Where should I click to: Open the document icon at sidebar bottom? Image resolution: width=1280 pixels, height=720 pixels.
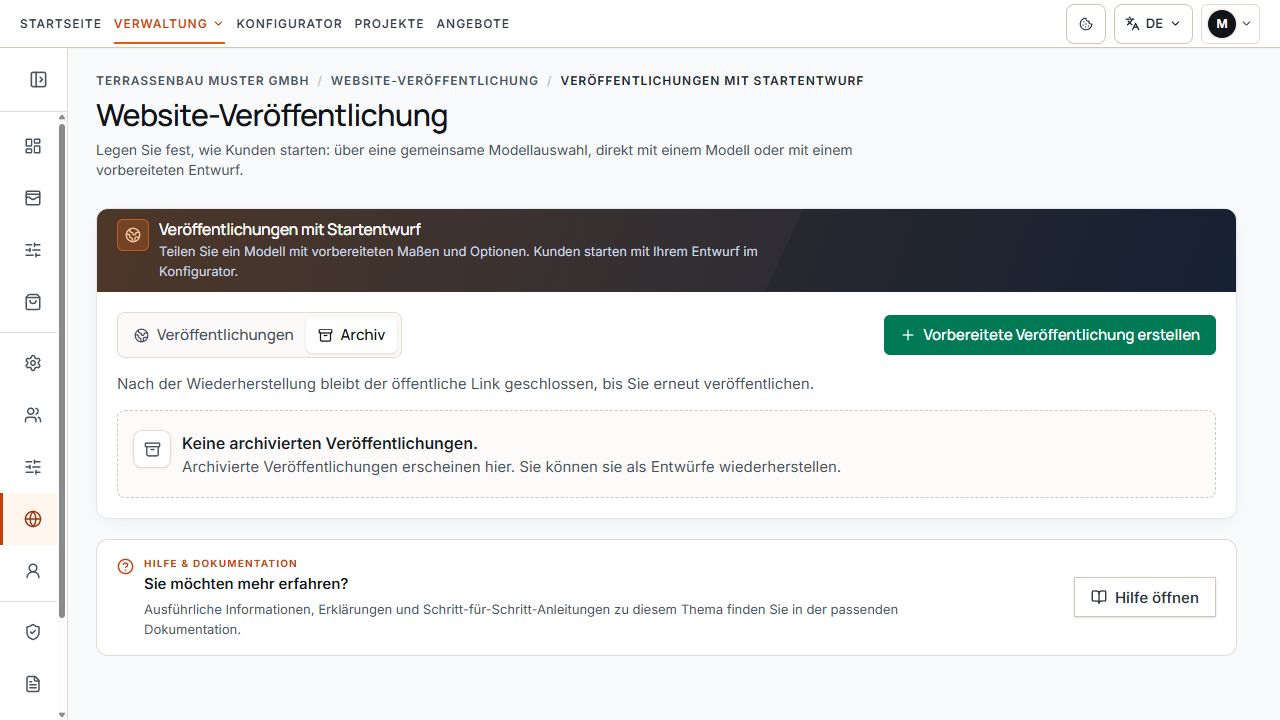click(33, 684)
